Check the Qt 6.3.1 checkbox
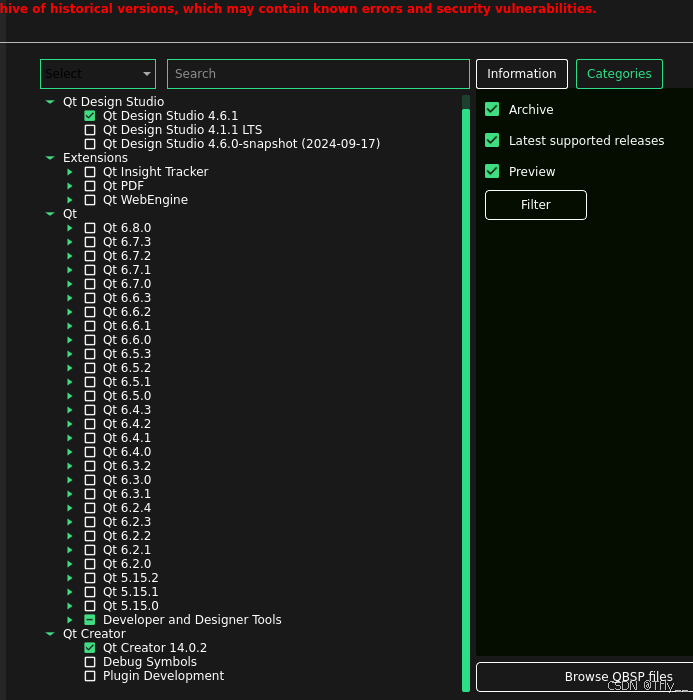This screenshot has height=700, width=693. [90, 494]
